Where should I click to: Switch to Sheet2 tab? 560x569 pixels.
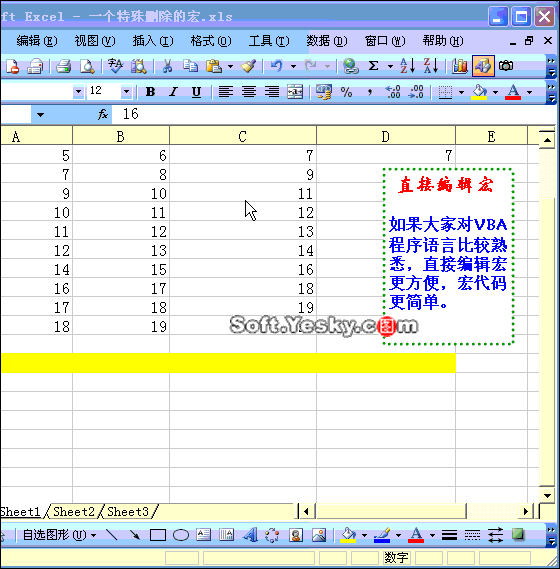[74, 512]
